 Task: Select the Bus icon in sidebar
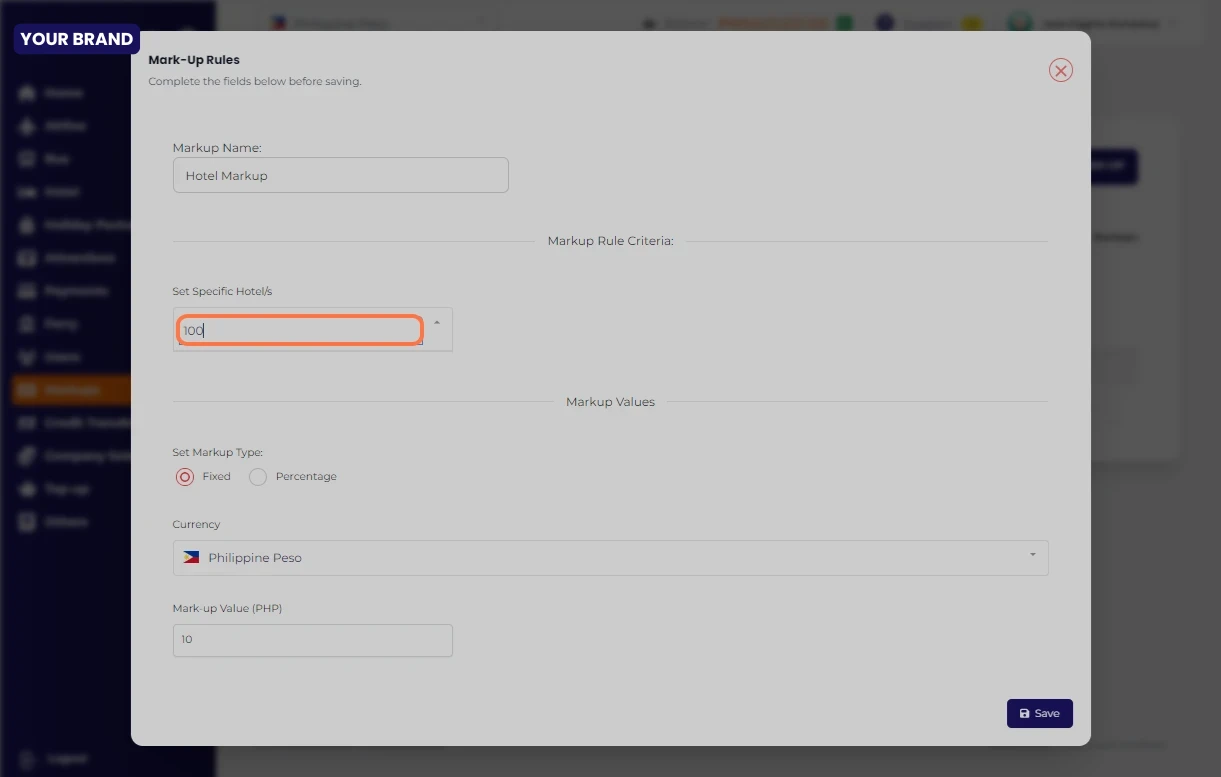point(27,159)
